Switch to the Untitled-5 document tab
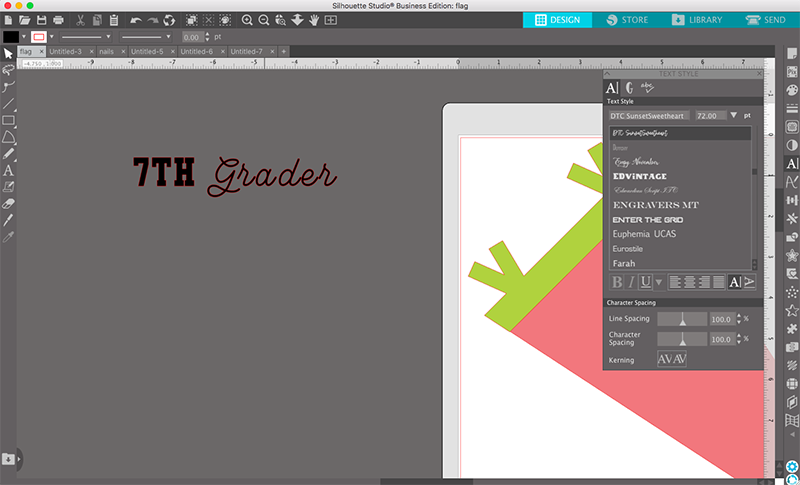The width and height of the screenshot is (800, 485). [147, 52]
